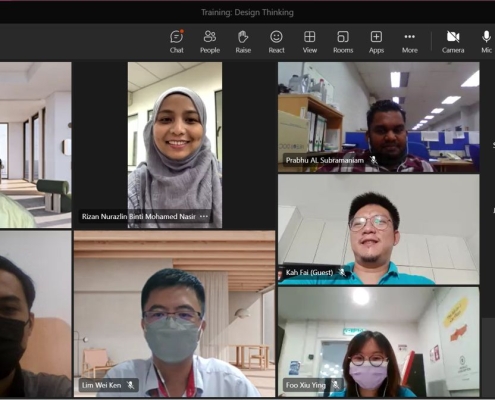The width and height of the screenshot is (495, 400).
Task: Raise your hand in the meeting
Action: click(x=243, y=42)
